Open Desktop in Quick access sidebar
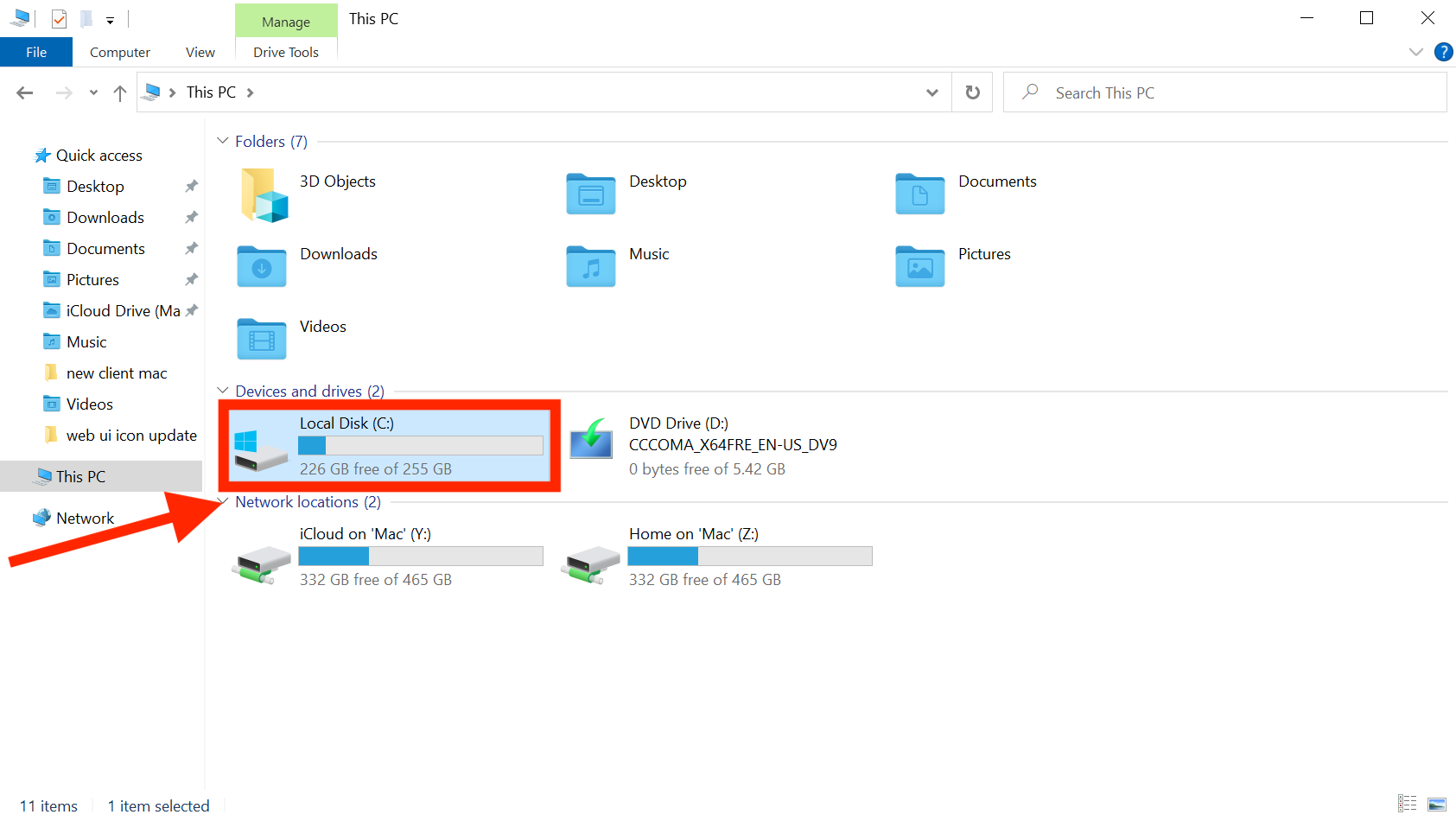Screen dimensions: 1456x821 click(95, 187)
